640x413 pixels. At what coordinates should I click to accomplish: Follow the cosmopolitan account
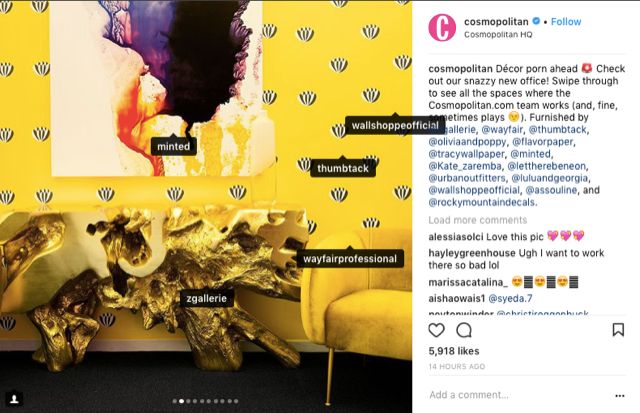(566, 22)
